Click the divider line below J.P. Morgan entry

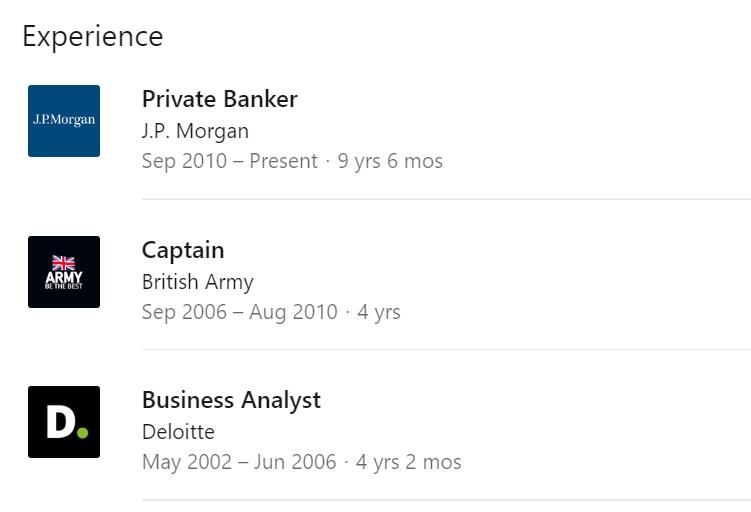click(446, 199)
